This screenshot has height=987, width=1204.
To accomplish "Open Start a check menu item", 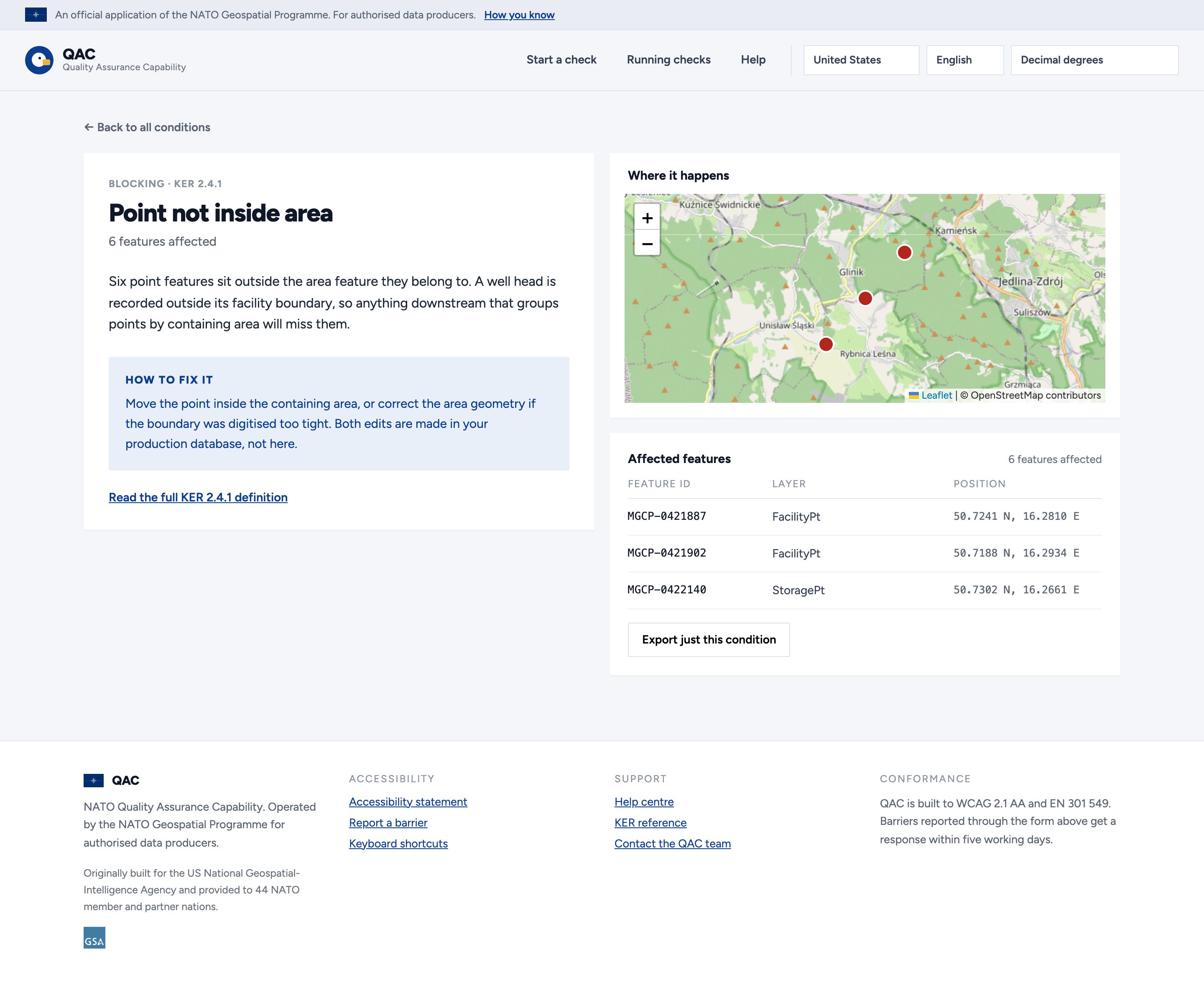I will click(561, 60).
